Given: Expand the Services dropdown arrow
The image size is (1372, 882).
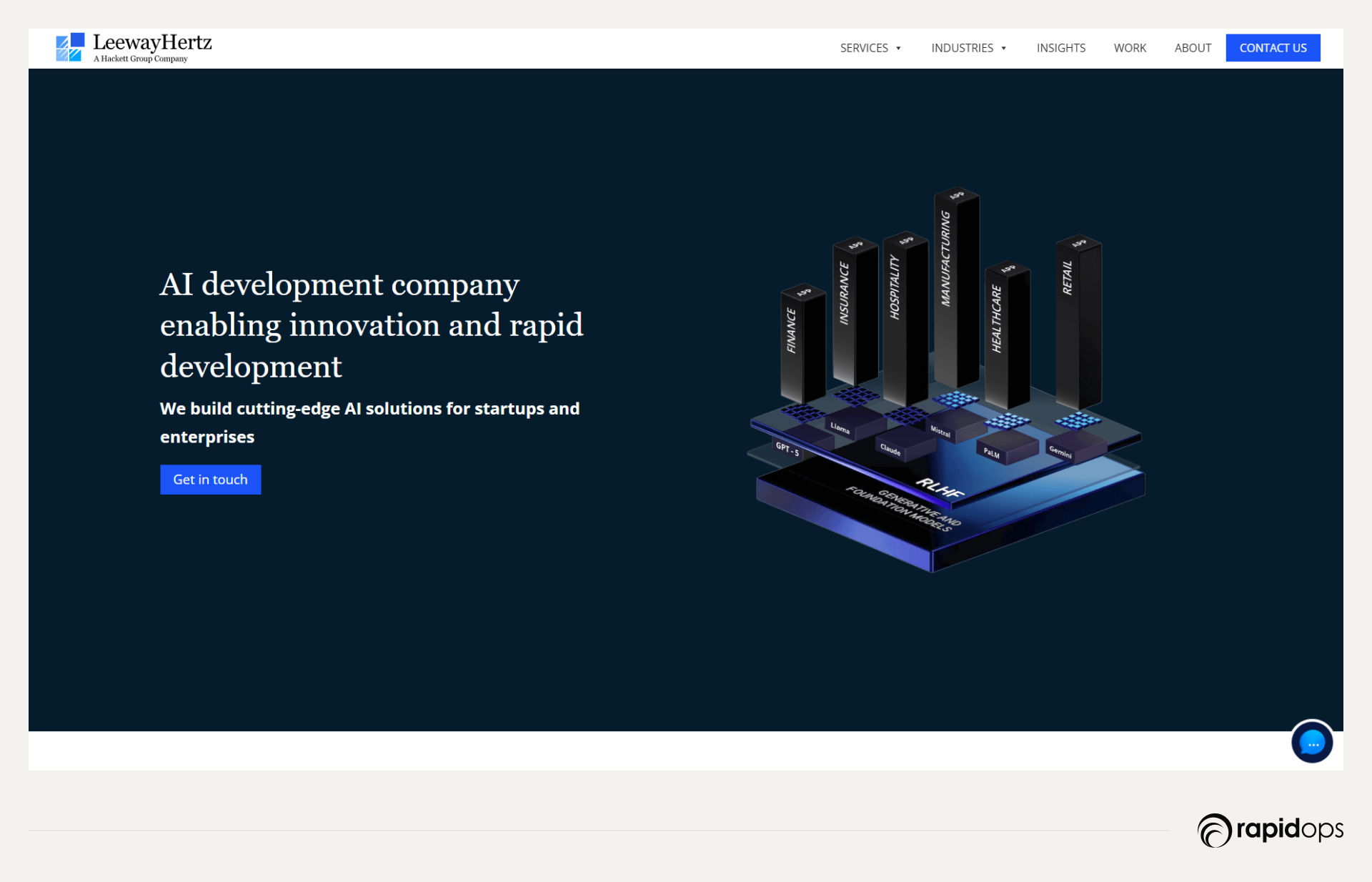Looking at the screenshot, I should tap(898, 49).
